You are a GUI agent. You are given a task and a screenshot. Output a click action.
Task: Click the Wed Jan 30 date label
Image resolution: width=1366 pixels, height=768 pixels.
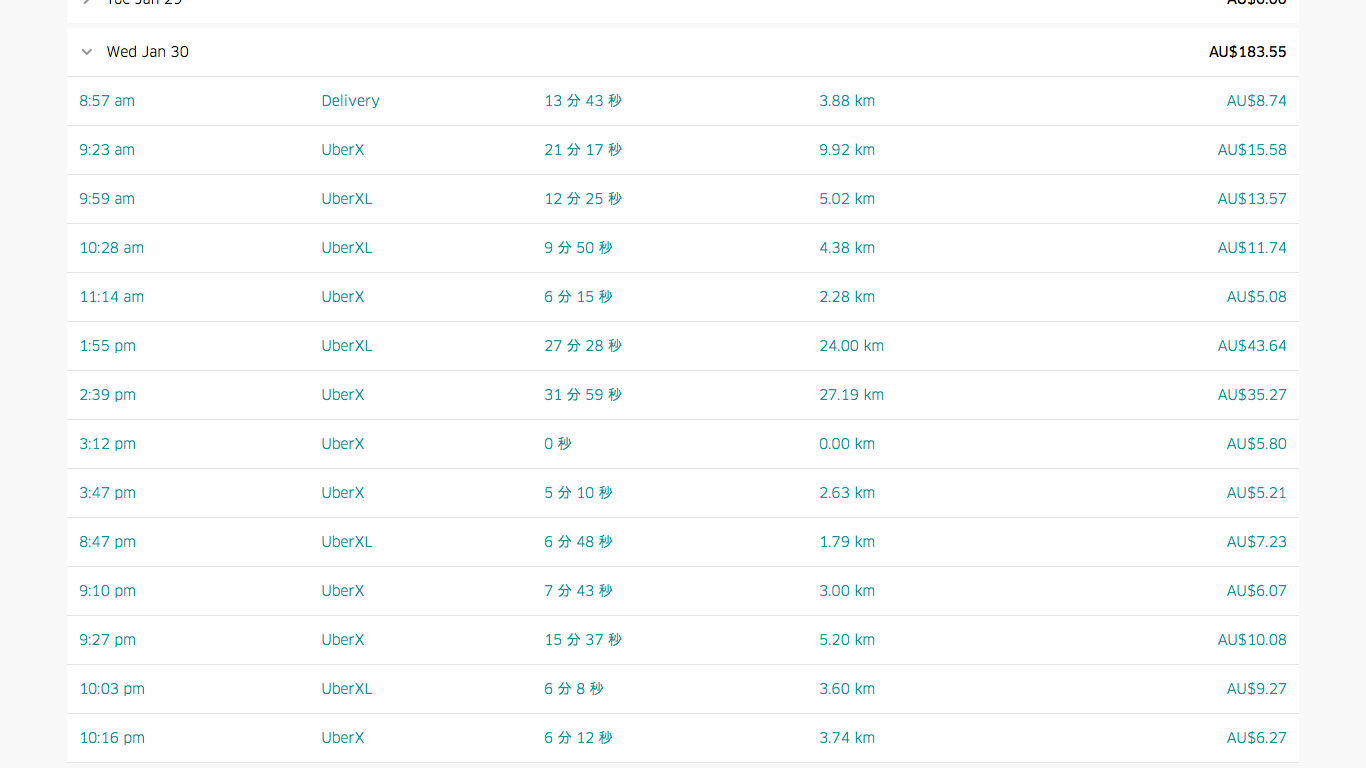coord(148,52)
